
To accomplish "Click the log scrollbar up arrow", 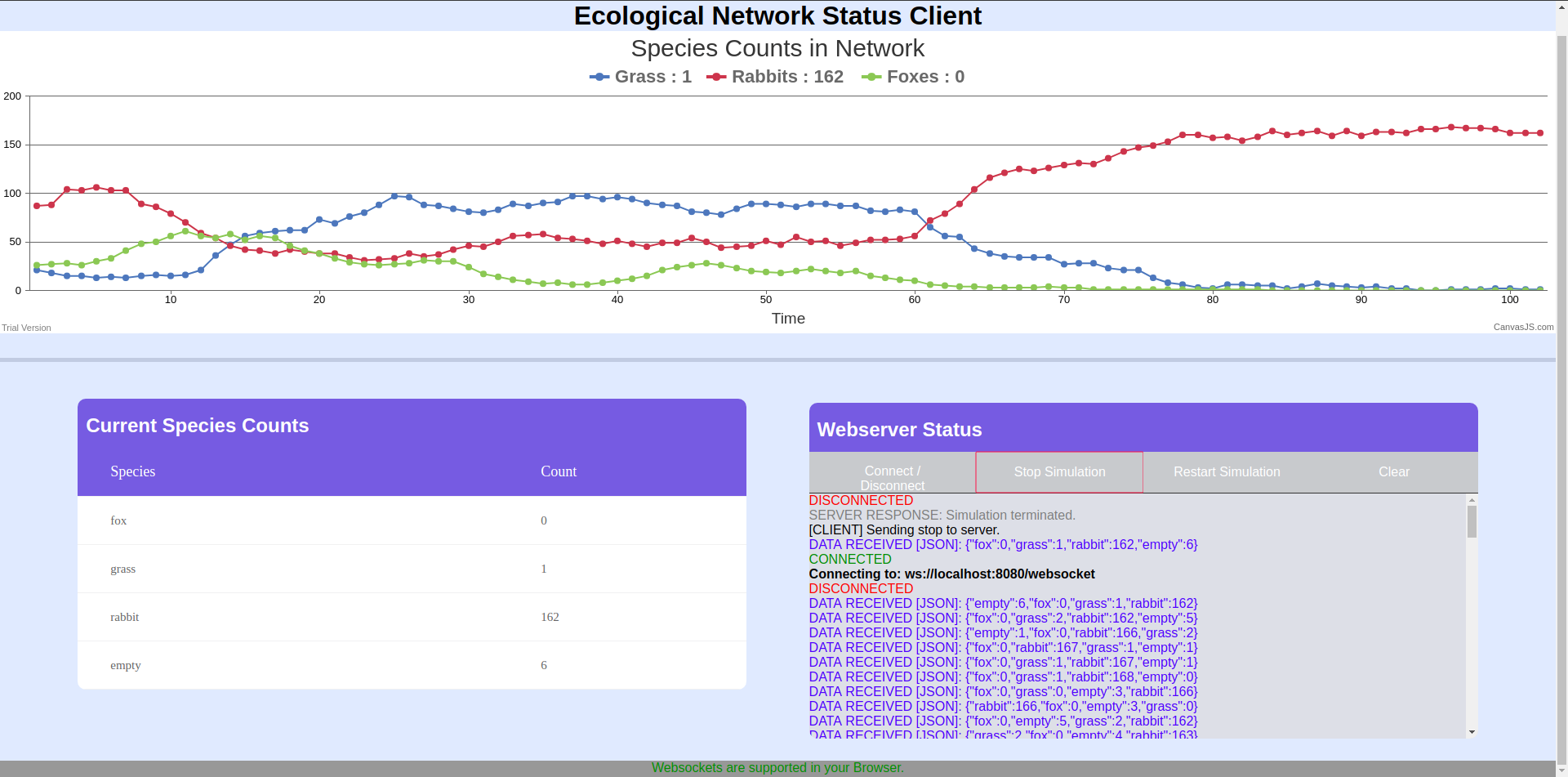I will 1472,499.
